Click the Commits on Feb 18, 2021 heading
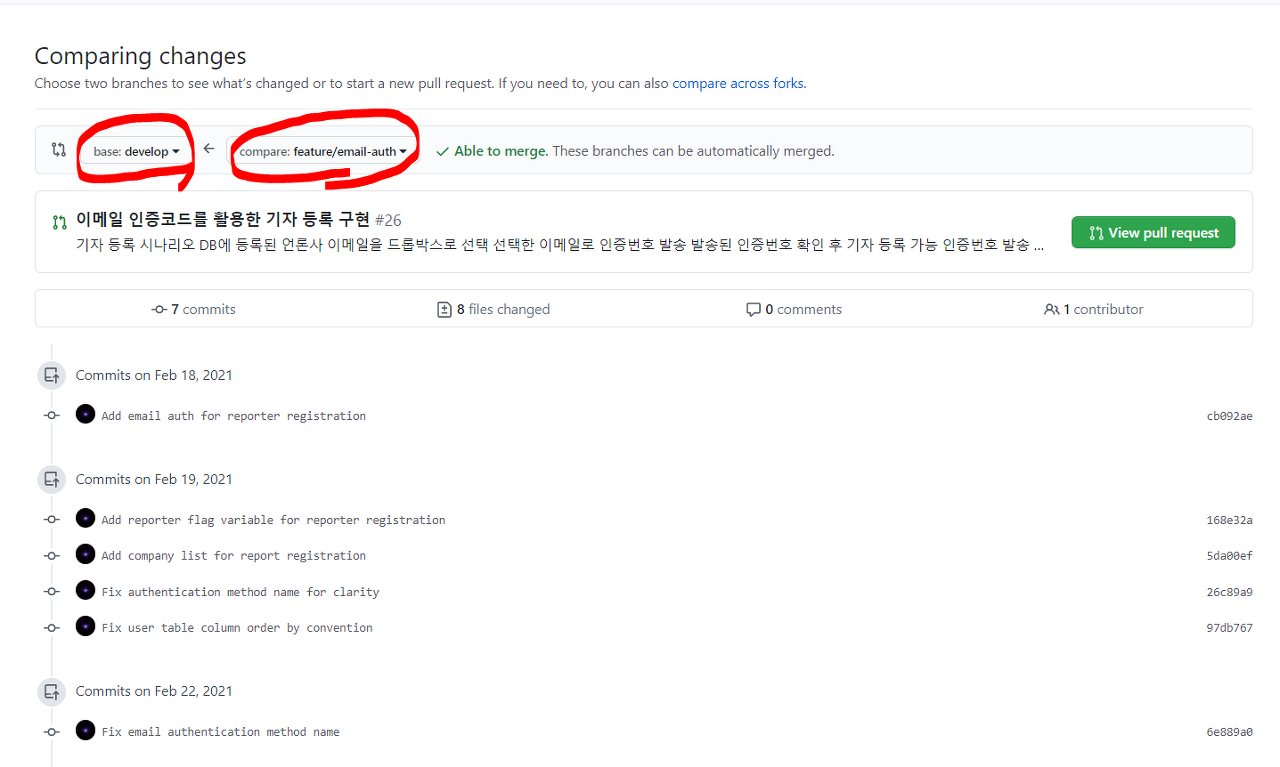The image size is (1280, 767). point(154,375)
